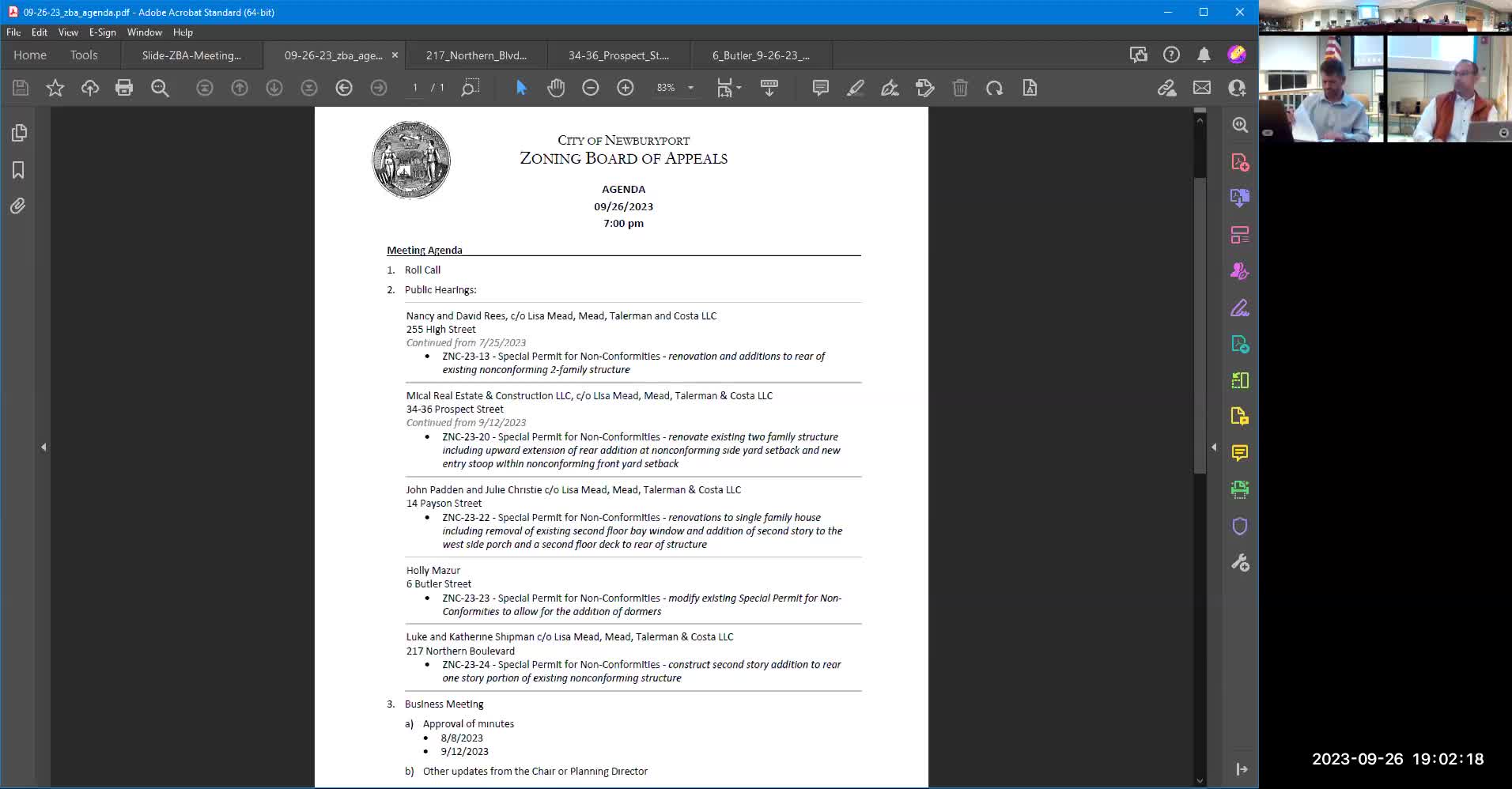Open the help question mark icon
Image resolution: width=1512 pixels, height=789 pixels.
1171,55
